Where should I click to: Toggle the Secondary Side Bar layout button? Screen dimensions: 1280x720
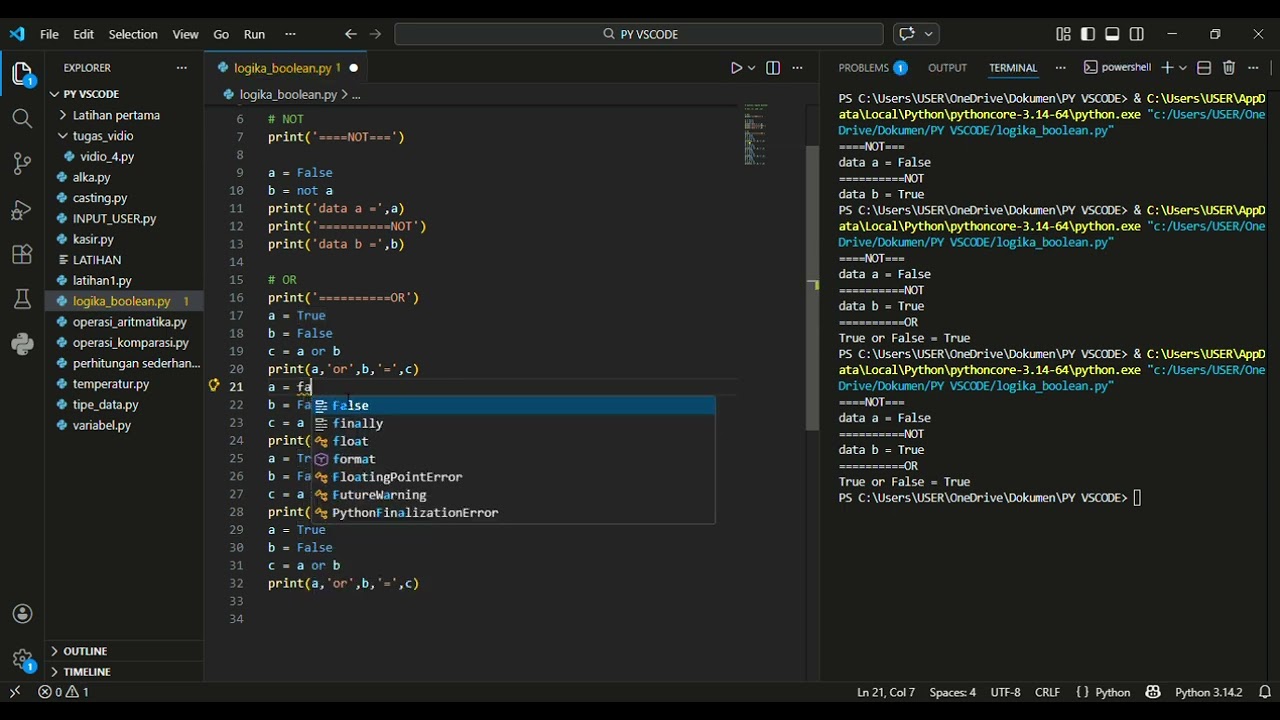pos(1137,34)
